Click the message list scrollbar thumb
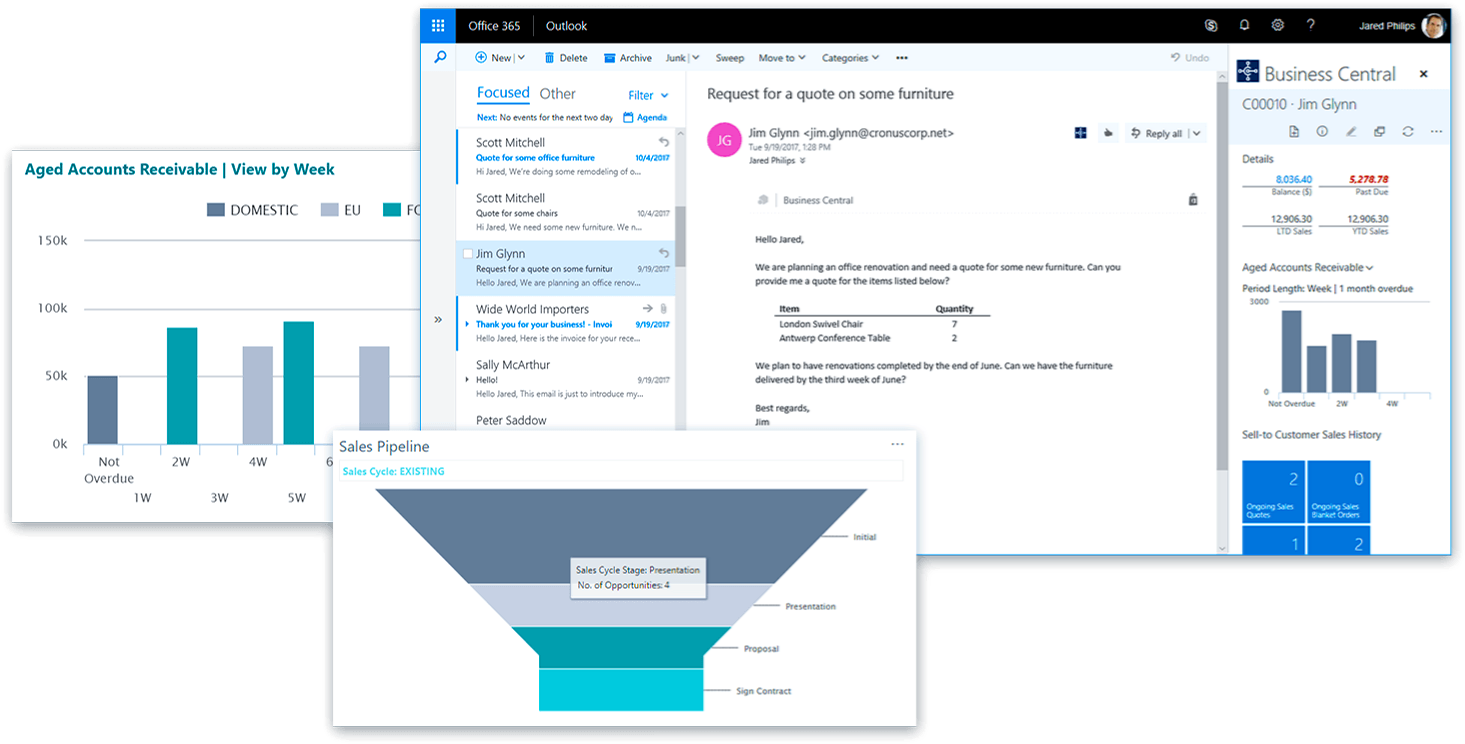 (x=680, y=236)
